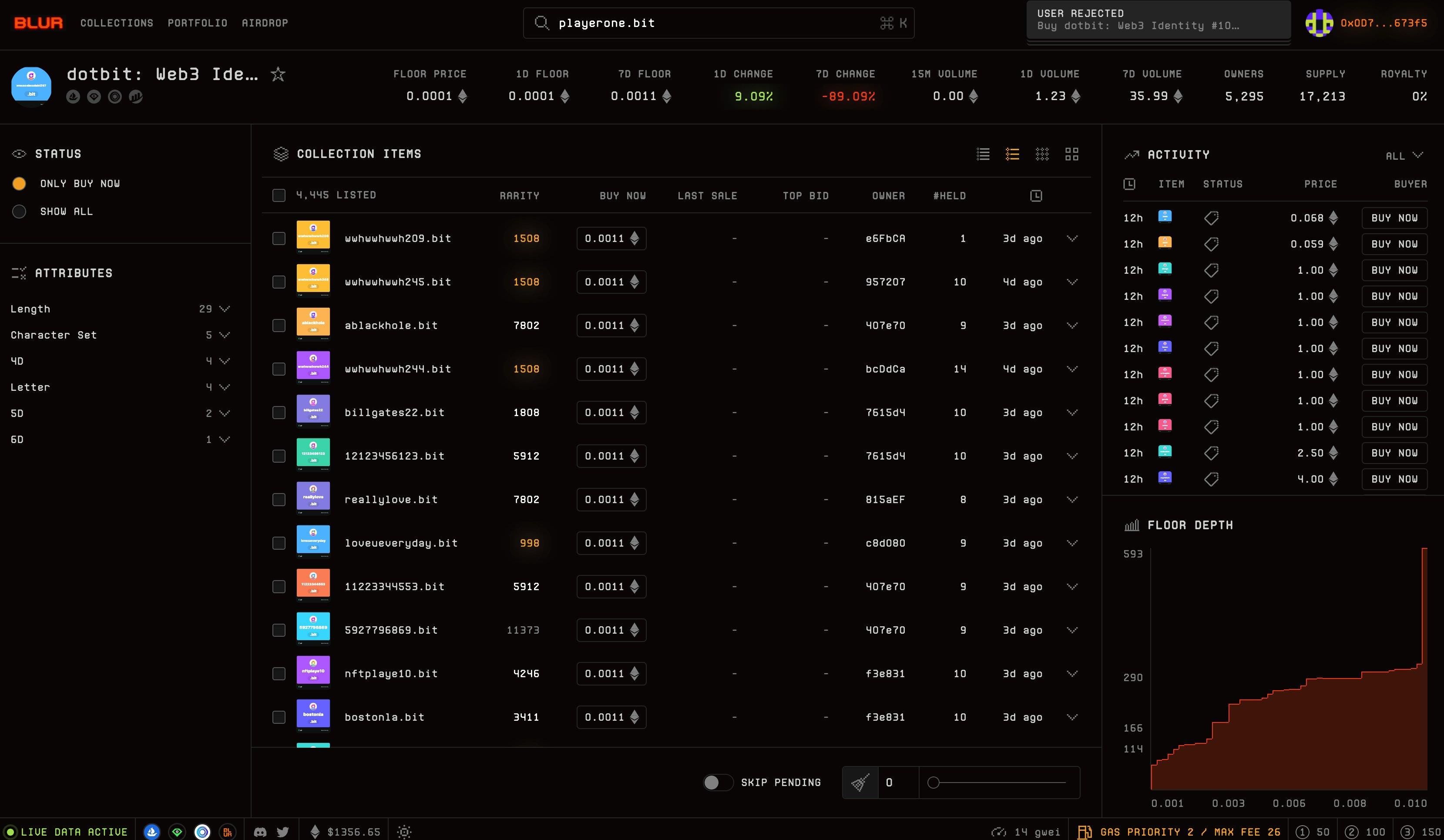
Task: Click 0.0011 buy price for reallylove.bit
Action: [x=611, y=500]
